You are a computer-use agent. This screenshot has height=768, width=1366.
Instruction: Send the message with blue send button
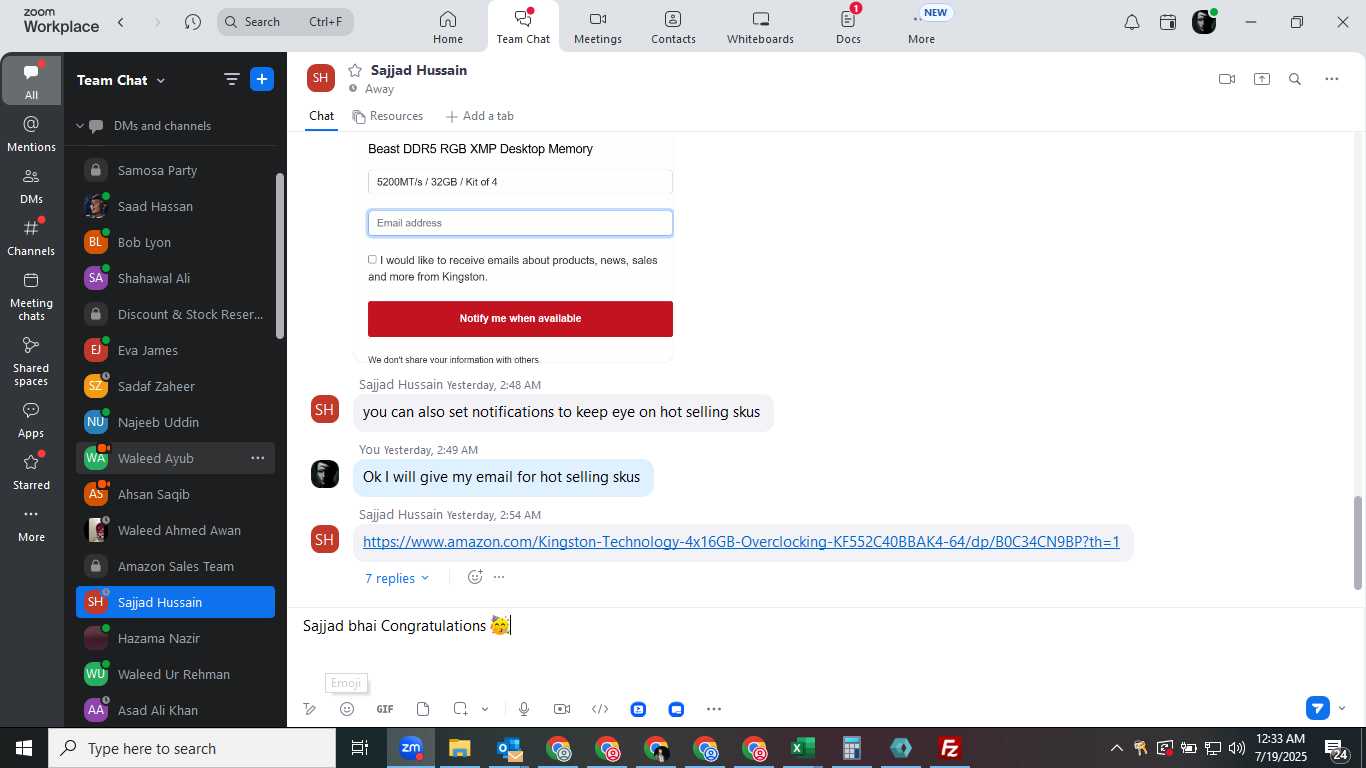click(x=1318, y=708)
